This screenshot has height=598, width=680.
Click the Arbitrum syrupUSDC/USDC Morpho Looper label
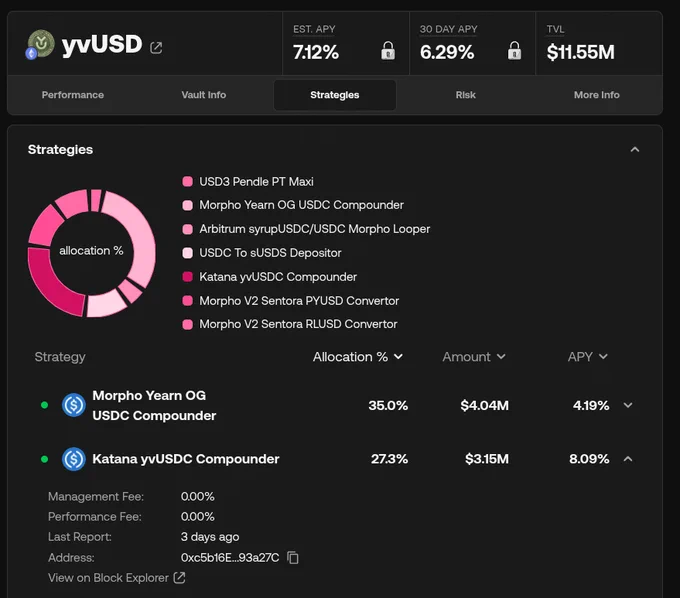[314, 229]
